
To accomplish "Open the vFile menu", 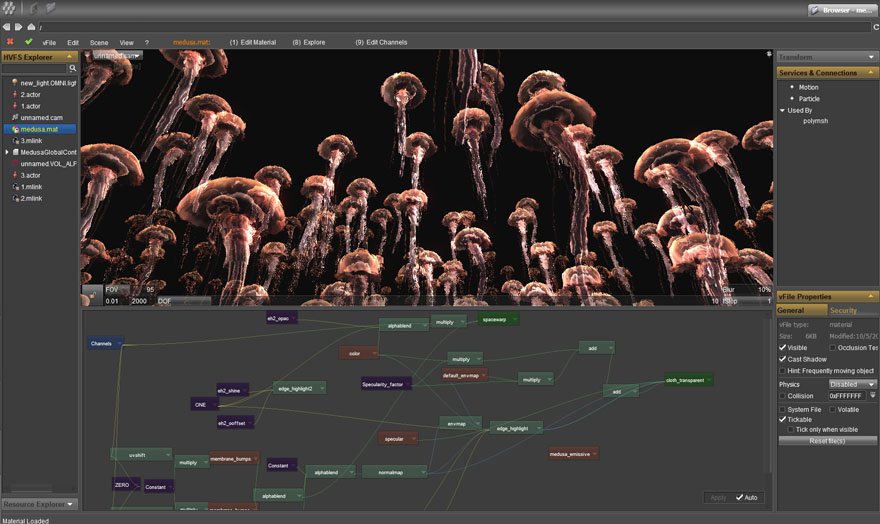I will pos(49,43).
